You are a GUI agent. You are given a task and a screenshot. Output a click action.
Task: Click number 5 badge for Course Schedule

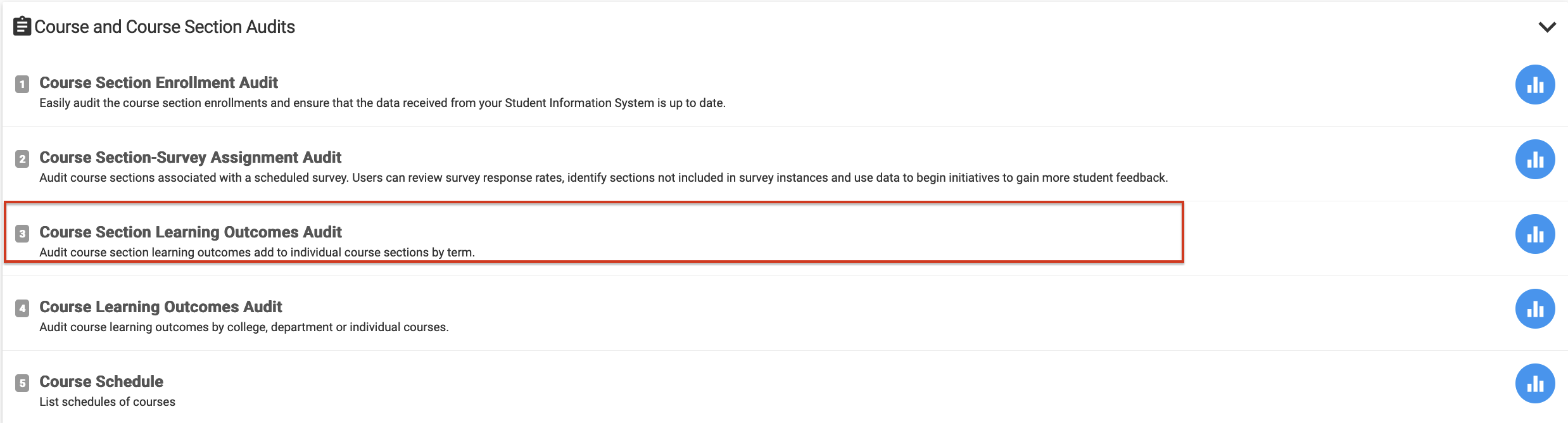(x=22, y=383)
